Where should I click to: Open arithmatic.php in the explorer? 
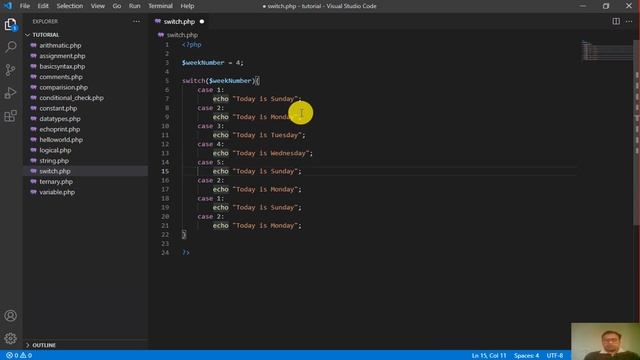pos(60,45)
